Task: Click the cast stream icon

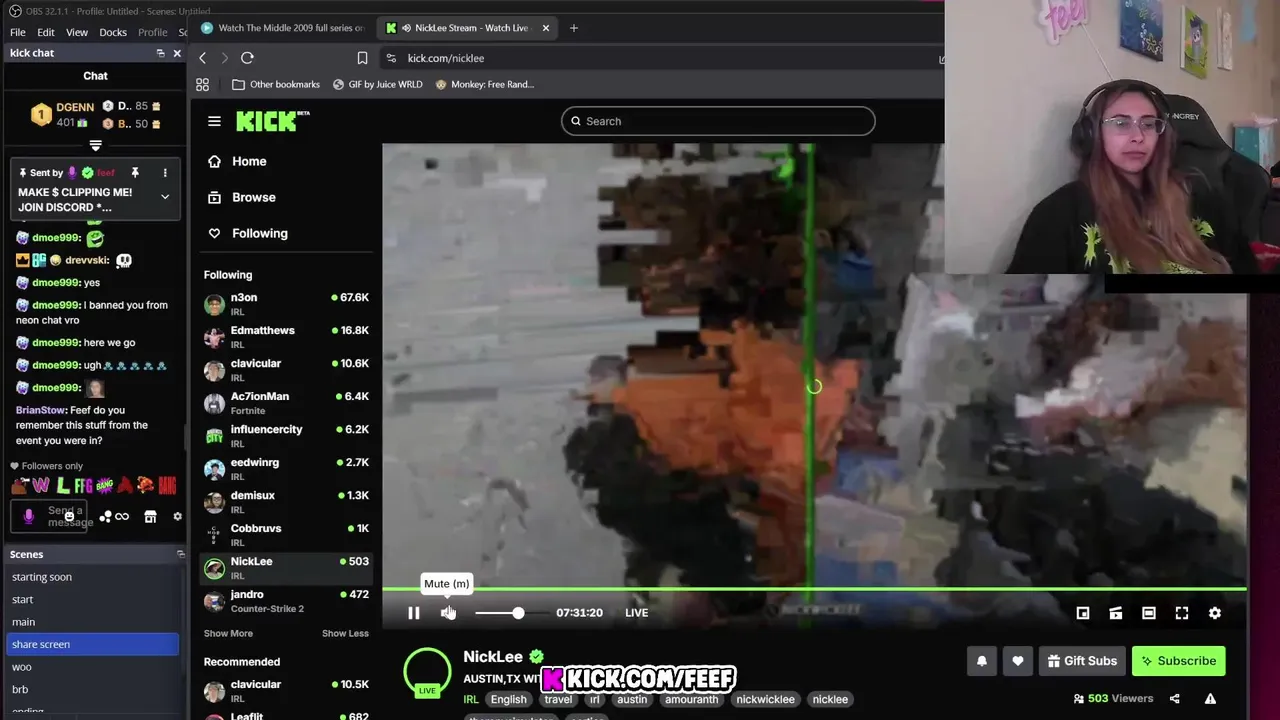Action: (1116, 613)
